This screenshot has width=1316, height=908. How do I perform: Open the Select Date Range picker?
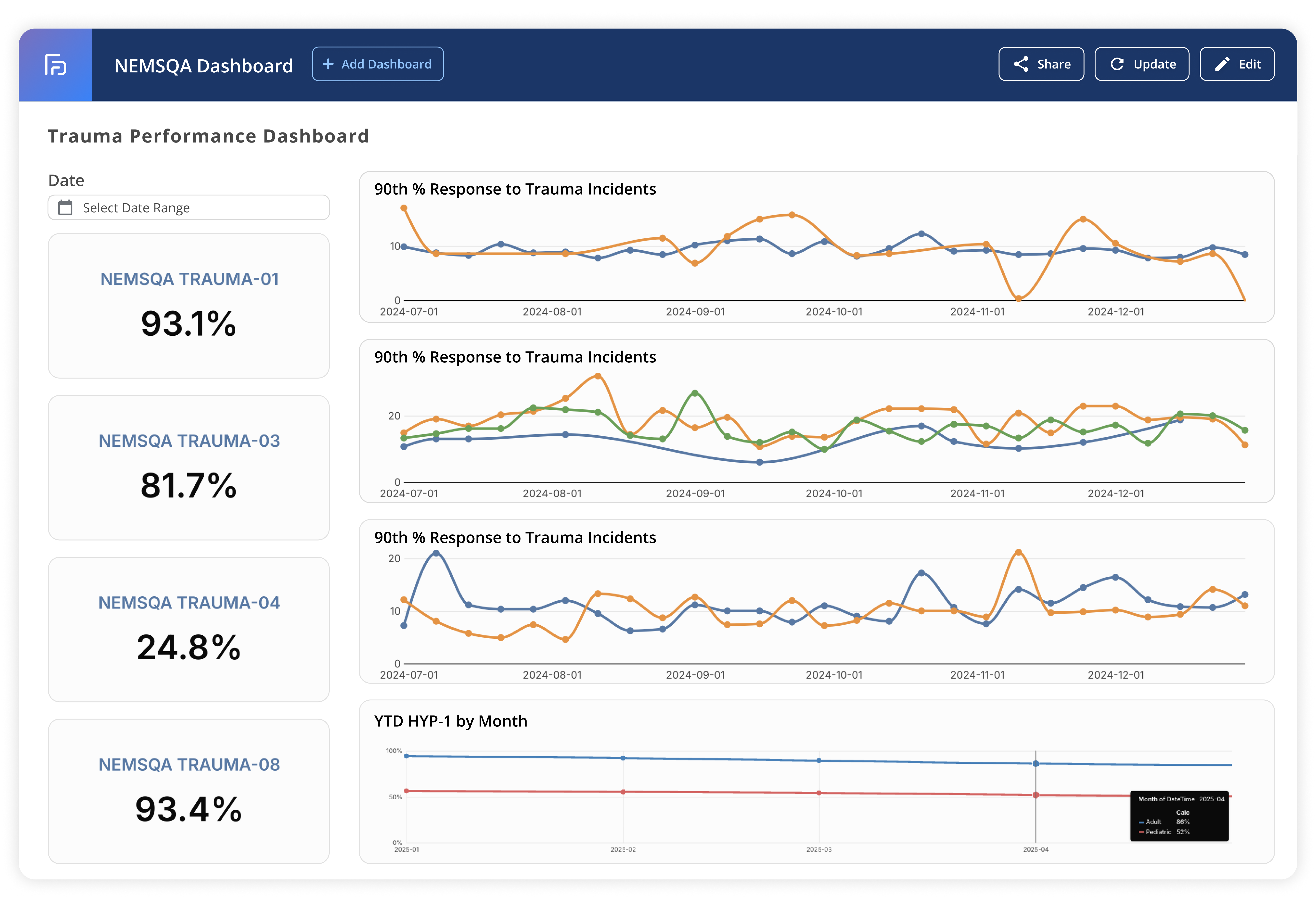pos(188,208)
